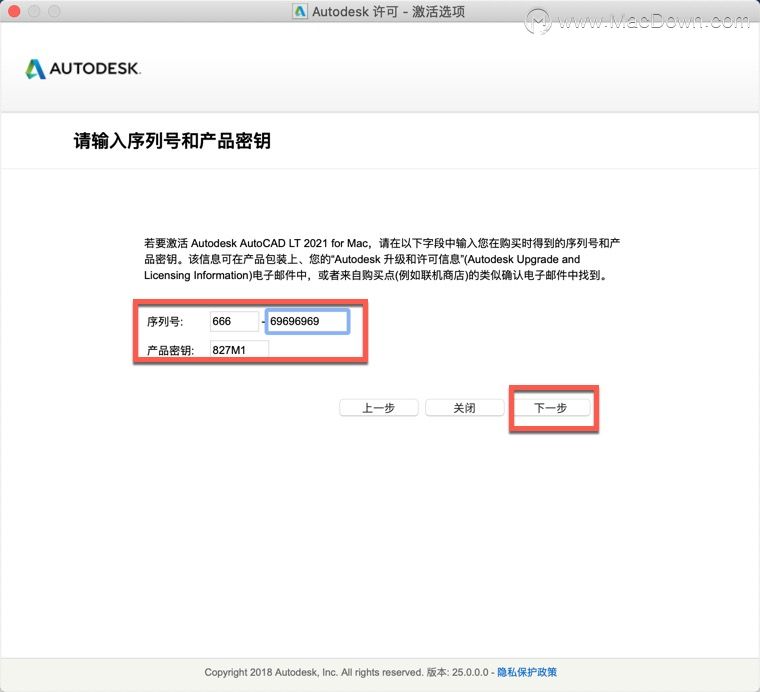This screenshot has height=692, width=760.
Task: Close the window with the red button
Action: tap(14, 11)
